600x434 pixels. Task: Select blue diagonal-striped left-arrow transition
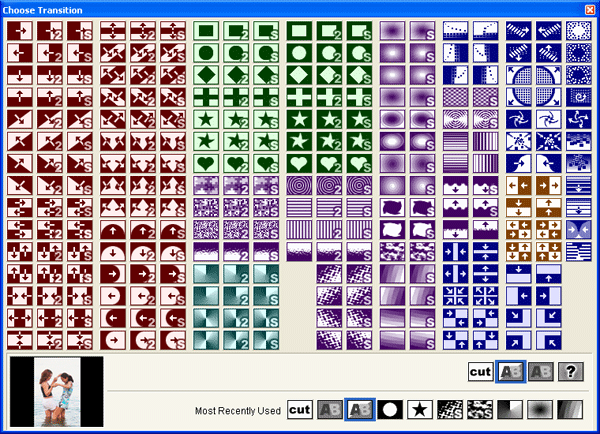[x=548, y=31]
